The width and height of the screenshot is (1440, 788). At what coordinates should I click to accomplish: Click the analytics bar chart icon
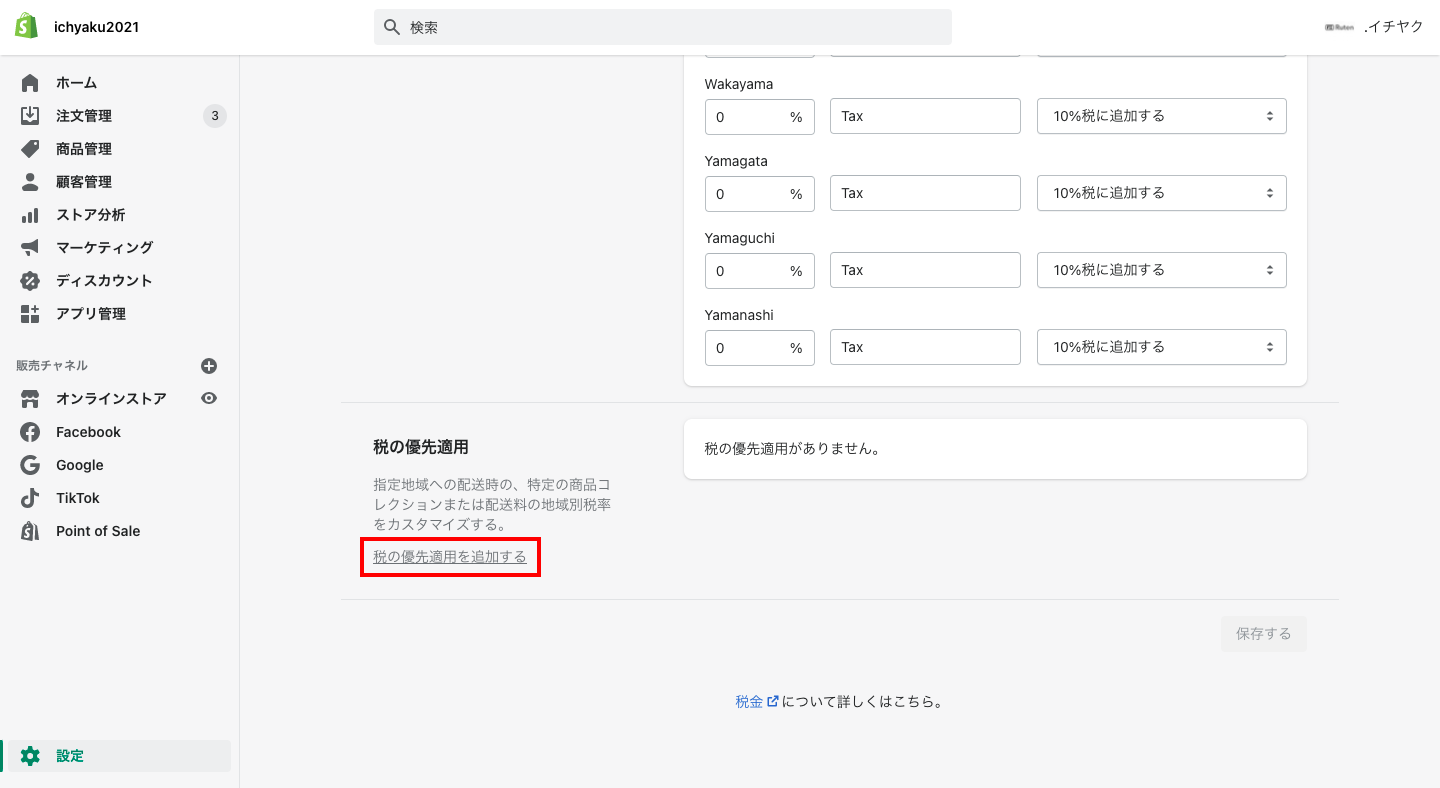[30, 215]
